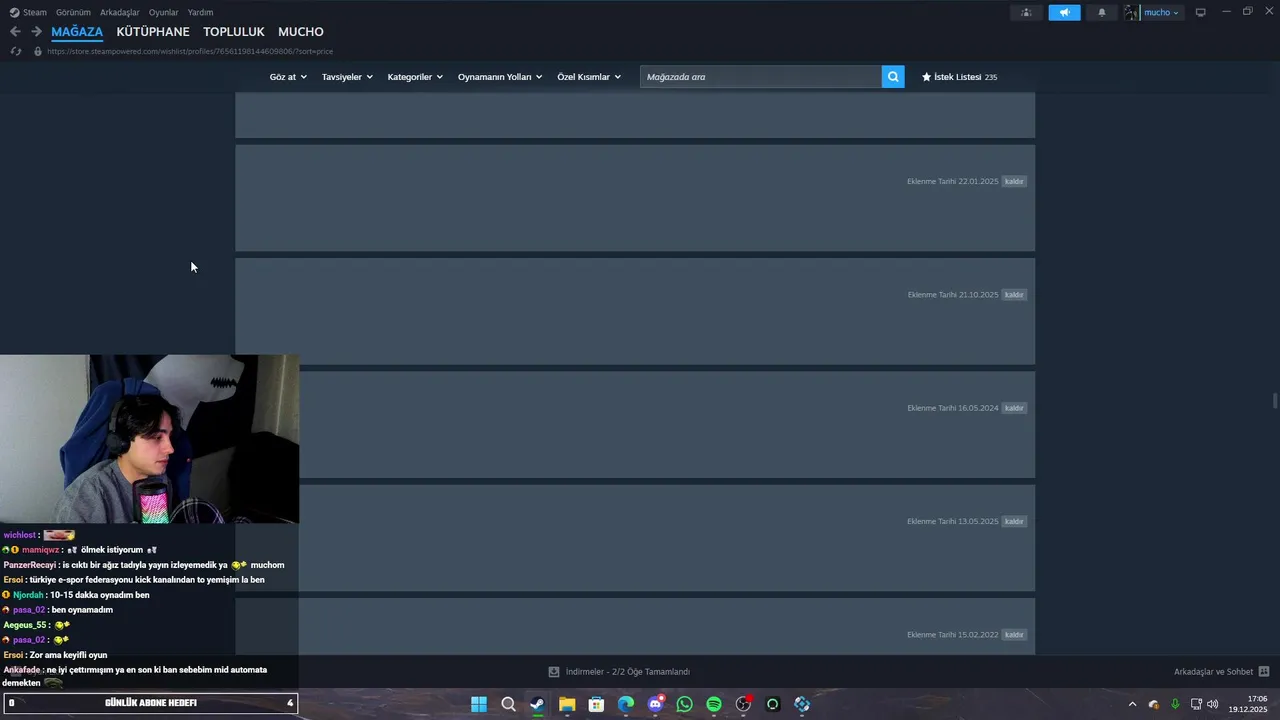The image size is (1280, 720).
Task: Open clock showing 17:06 19.12.2025
Action: pos(1248,704)
